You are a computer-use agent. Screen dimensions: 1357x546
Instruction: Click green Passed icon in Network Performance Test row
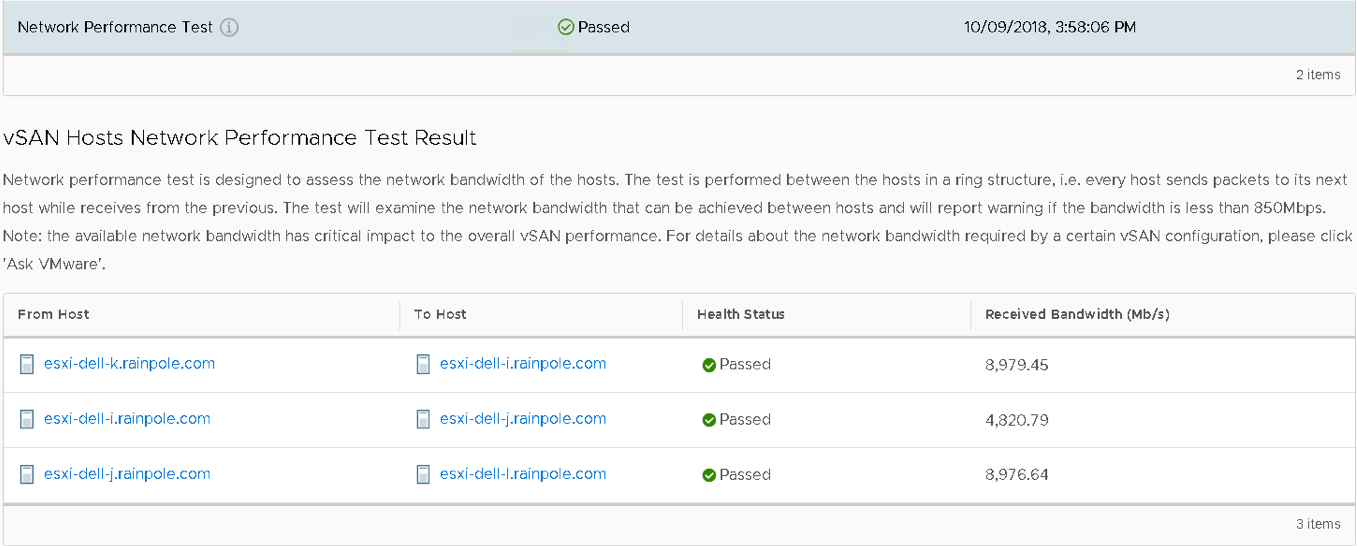[565, 28]
